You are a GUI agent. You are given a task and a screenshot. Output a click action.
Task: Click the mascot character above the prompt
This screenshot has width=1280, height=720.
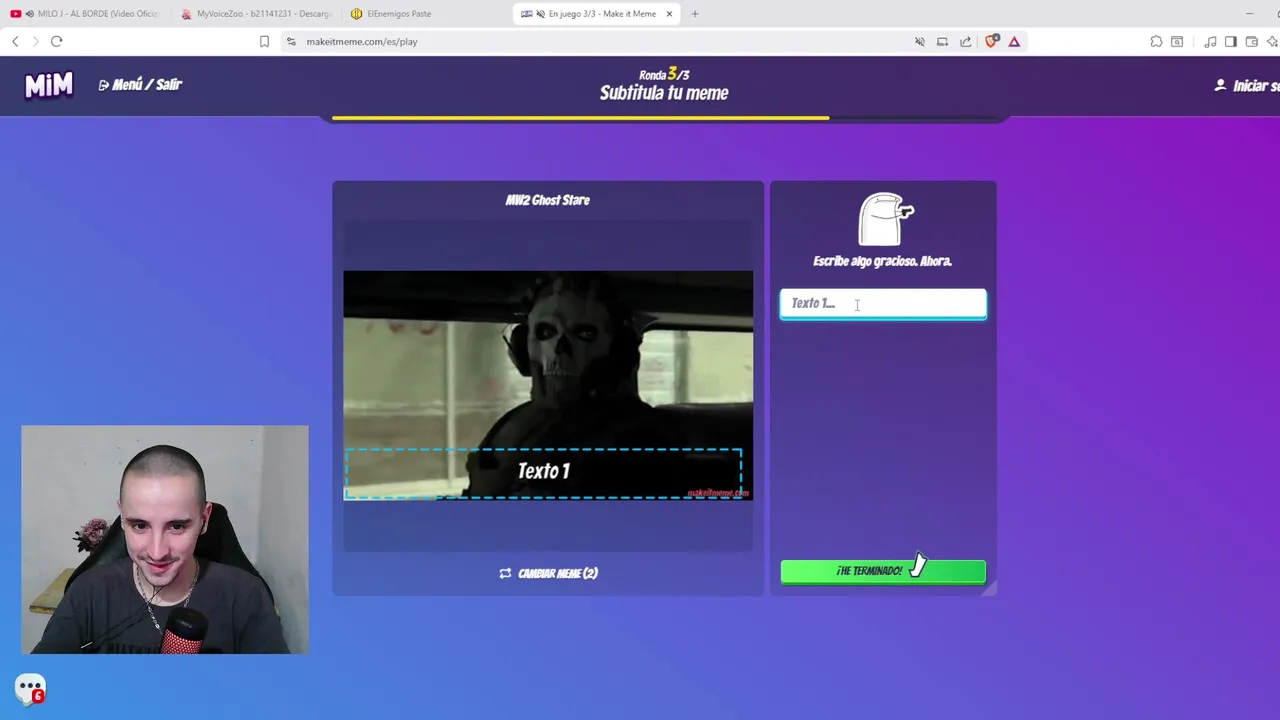(885, 219)
